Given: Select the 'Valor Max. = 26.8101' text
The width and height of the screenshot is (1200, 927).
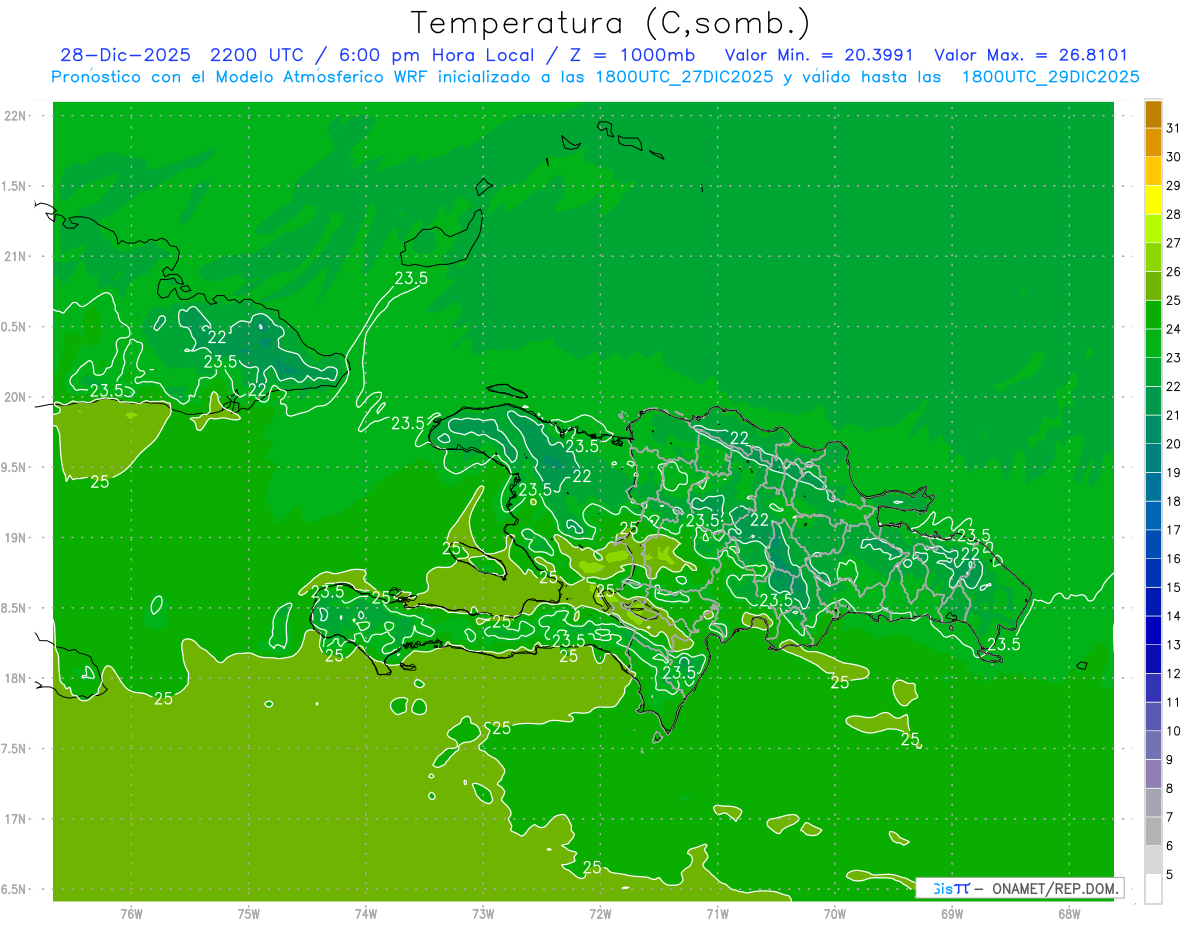Looking at the screenshot, I should [1031, 55].
